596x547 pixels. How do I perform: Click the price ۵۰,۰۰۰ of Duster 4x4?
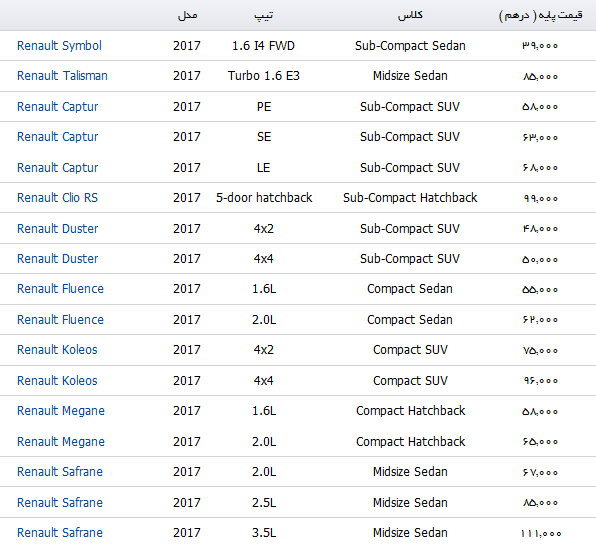click(x=540, y=260)
